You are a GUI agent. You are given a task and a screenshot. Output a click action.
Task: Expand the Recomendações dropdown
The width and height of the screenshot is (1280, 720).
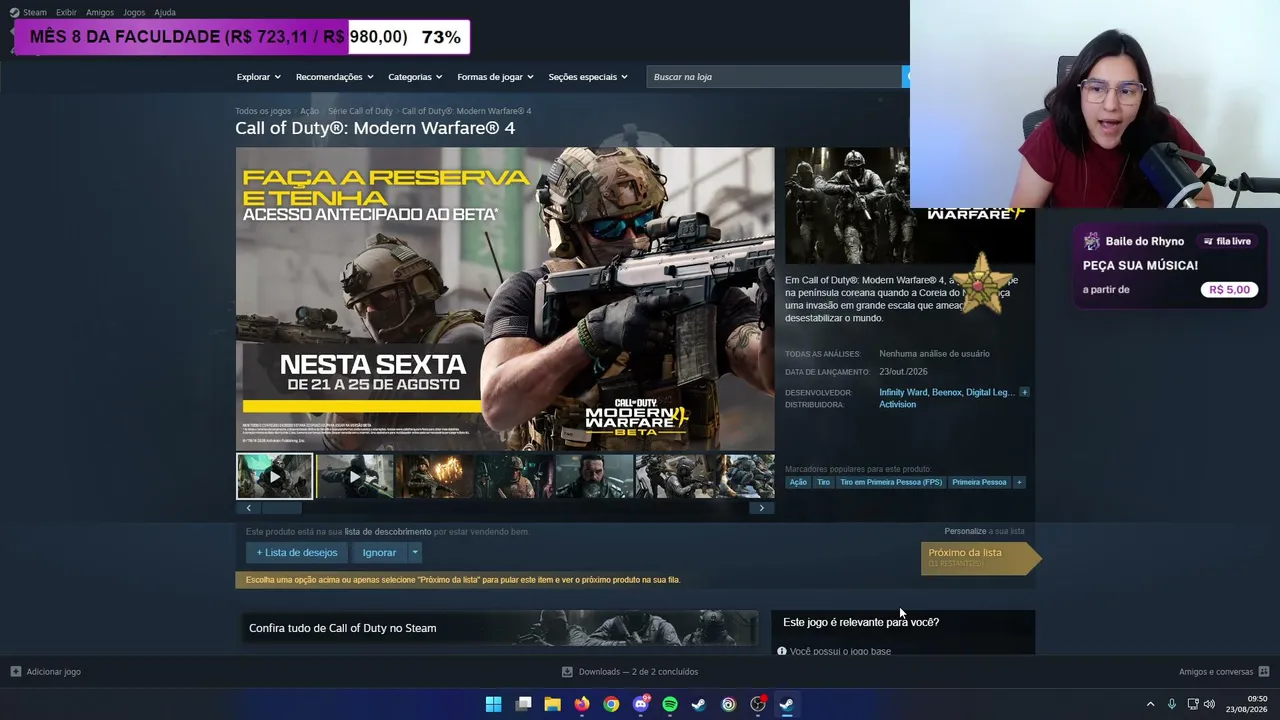point(334,77)
